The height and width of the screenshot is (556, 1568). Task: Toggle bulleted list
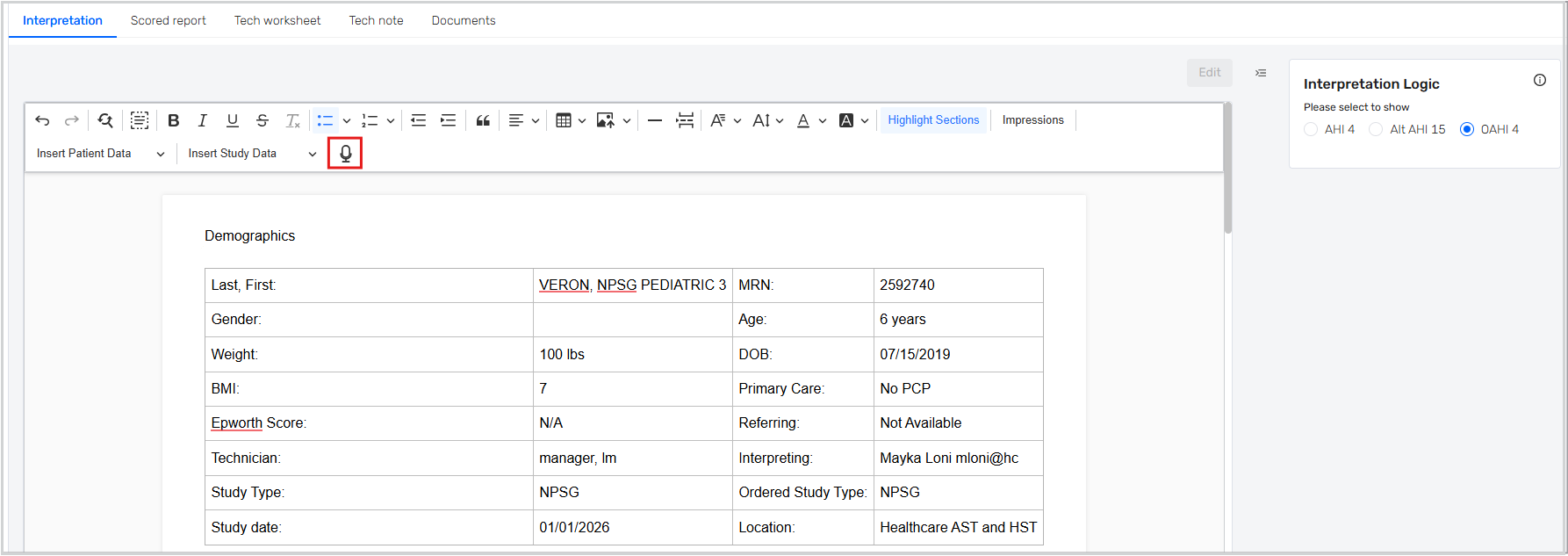pyautogui.click(x=326, y=120)
